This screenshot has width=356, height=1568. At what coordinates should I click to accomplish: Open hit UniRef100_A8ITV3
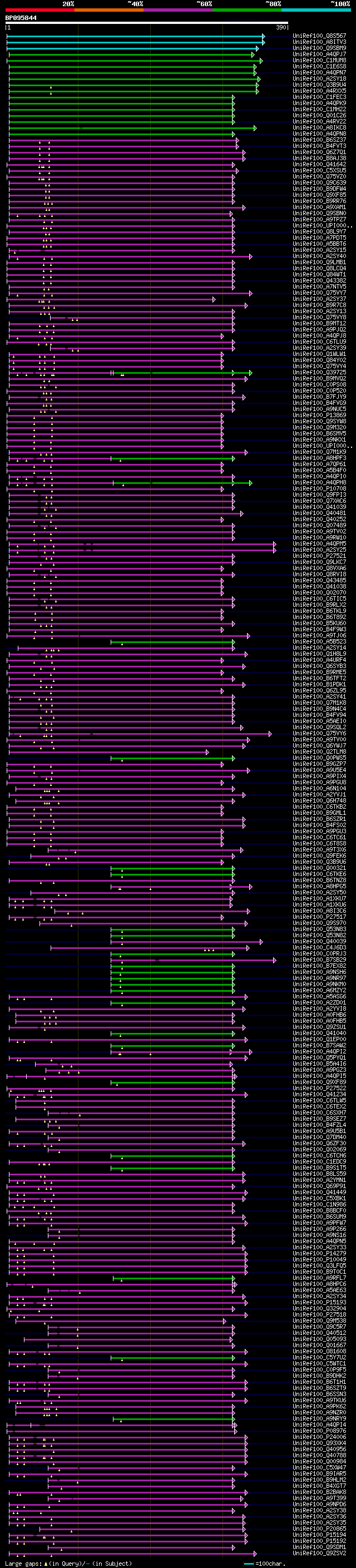click(319, 42)
